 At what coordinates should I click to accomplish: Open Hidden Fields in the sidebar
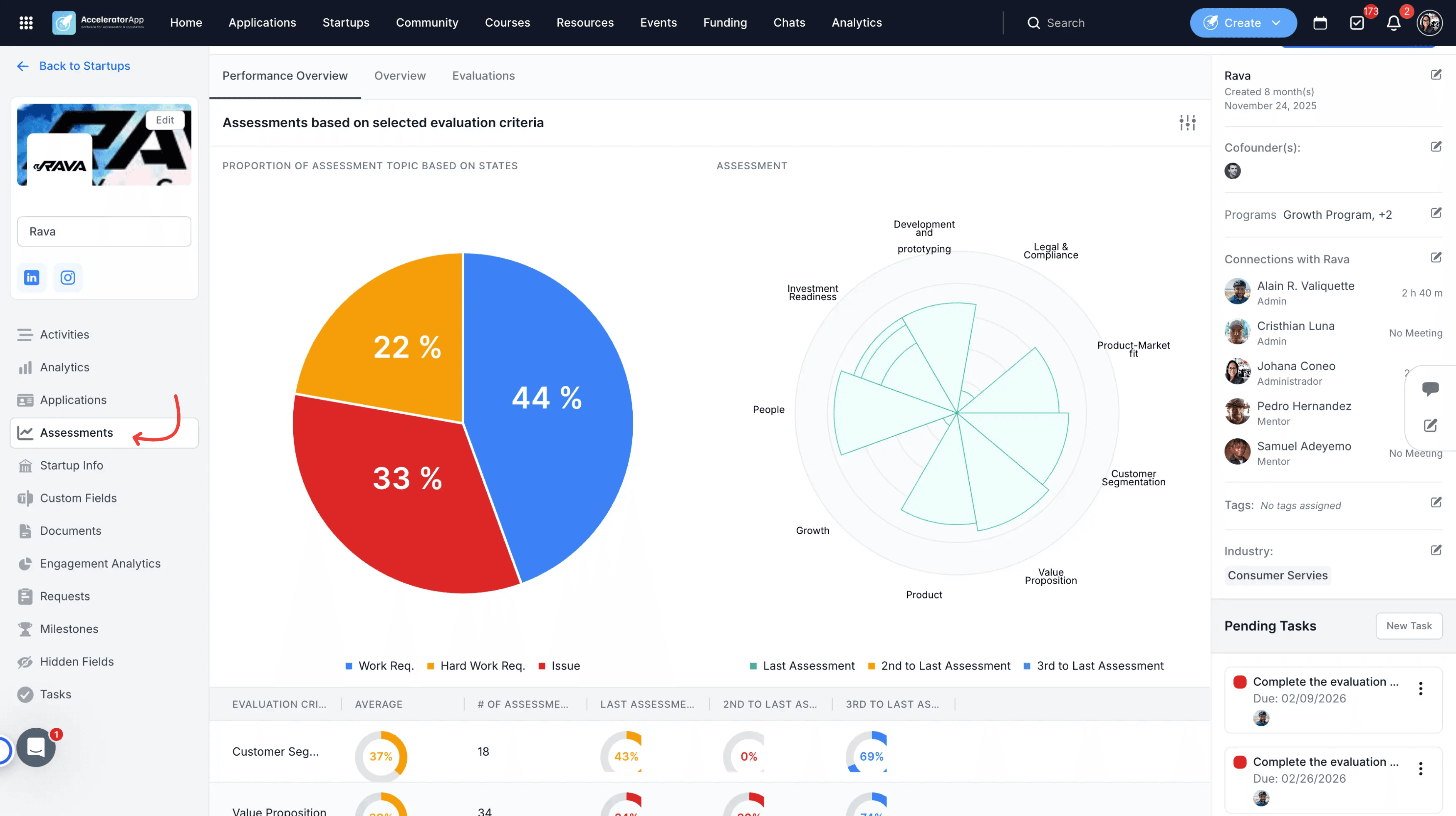[104, 662]
